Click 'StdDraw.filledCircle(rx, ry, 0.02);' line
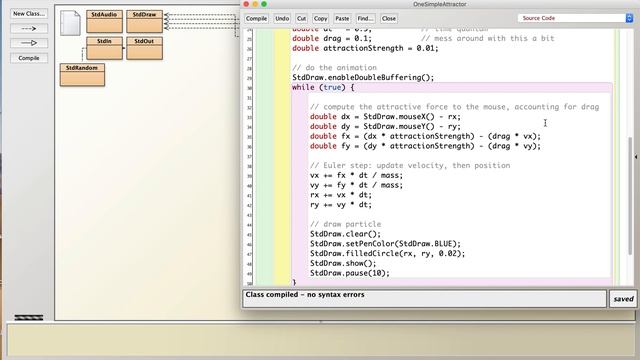640x360 pixels. [x=387, y=254]
